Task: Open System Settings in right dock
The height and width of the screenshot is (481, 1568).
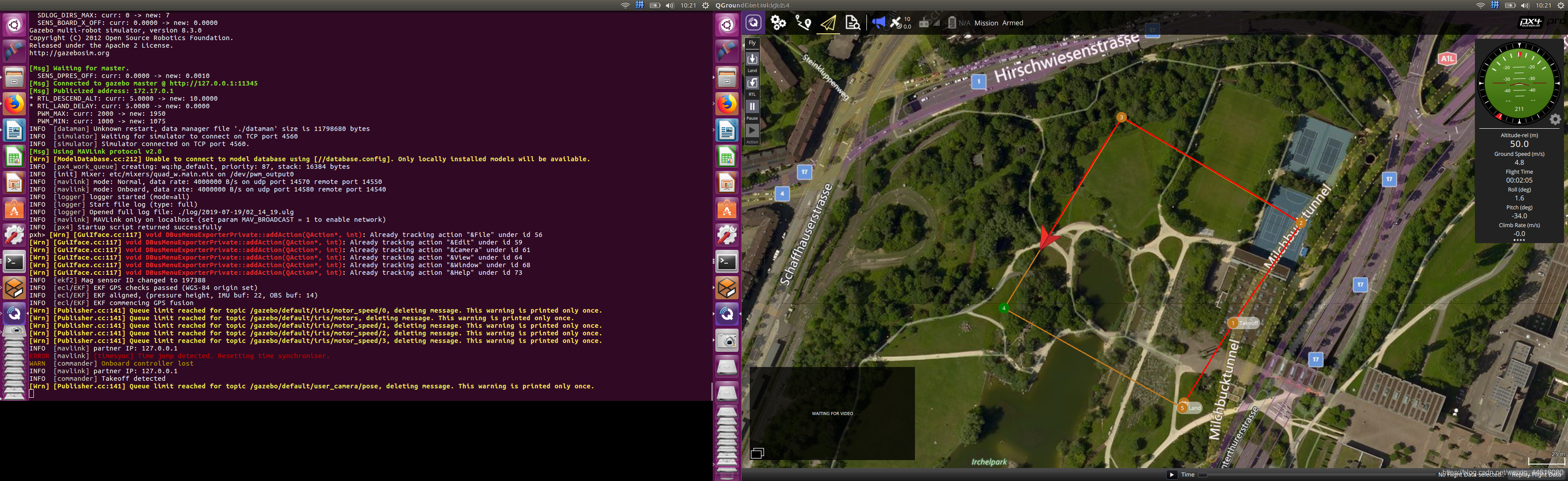Action: coord(727,236)
